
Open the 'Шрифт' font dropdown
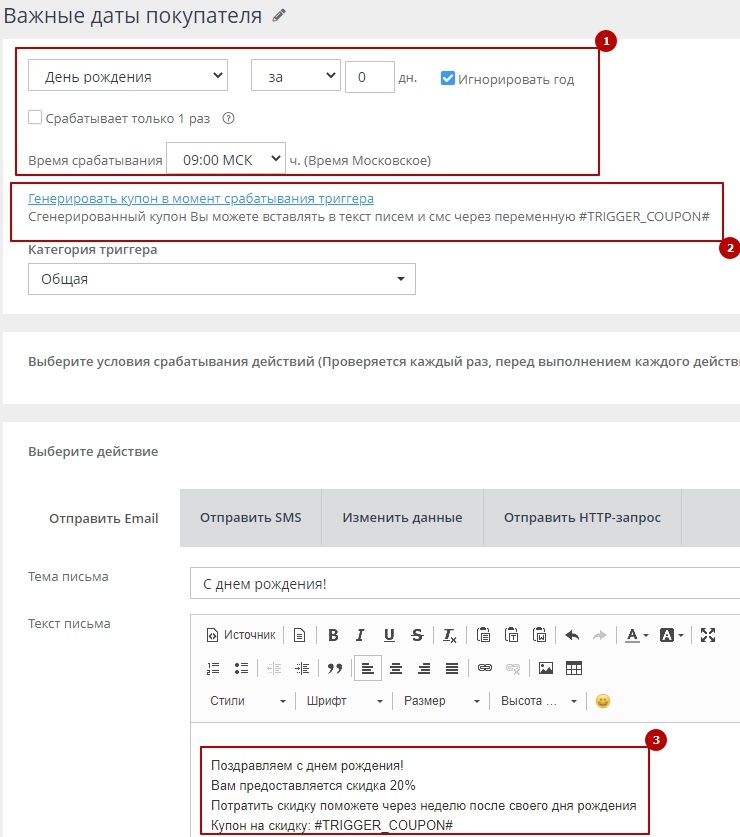click(344, 701)
